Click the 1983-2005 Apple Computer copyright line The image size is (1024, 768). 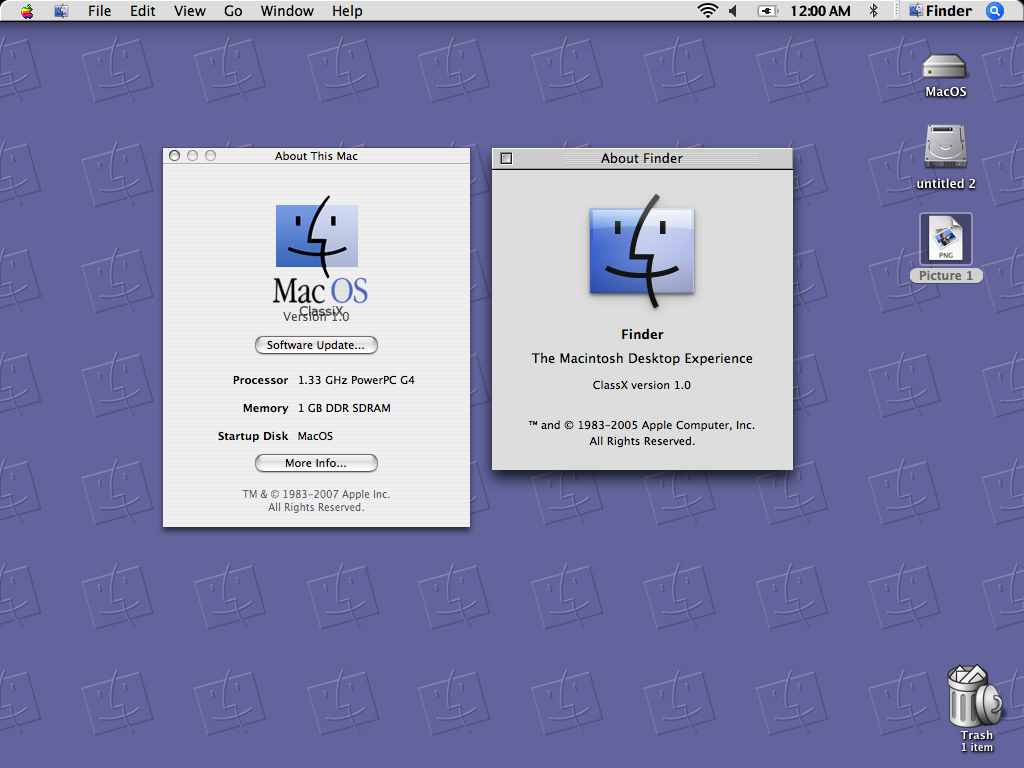(x=641, y=425)
